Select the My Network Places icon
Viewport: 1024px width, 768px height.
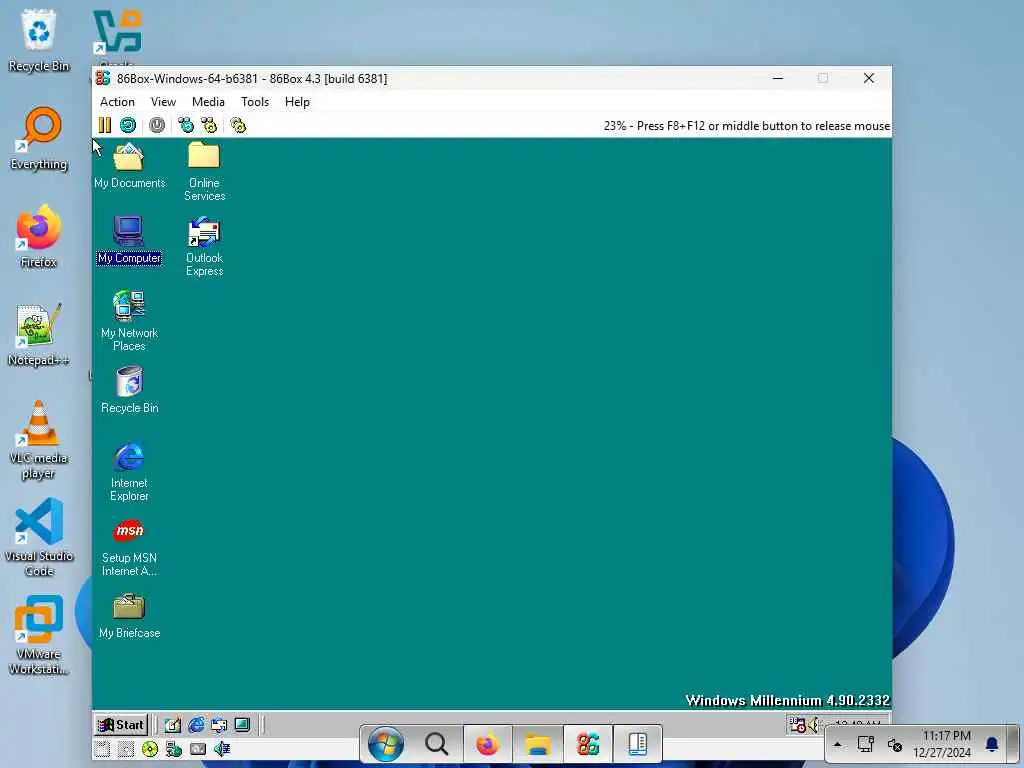(x=129, y=321)
